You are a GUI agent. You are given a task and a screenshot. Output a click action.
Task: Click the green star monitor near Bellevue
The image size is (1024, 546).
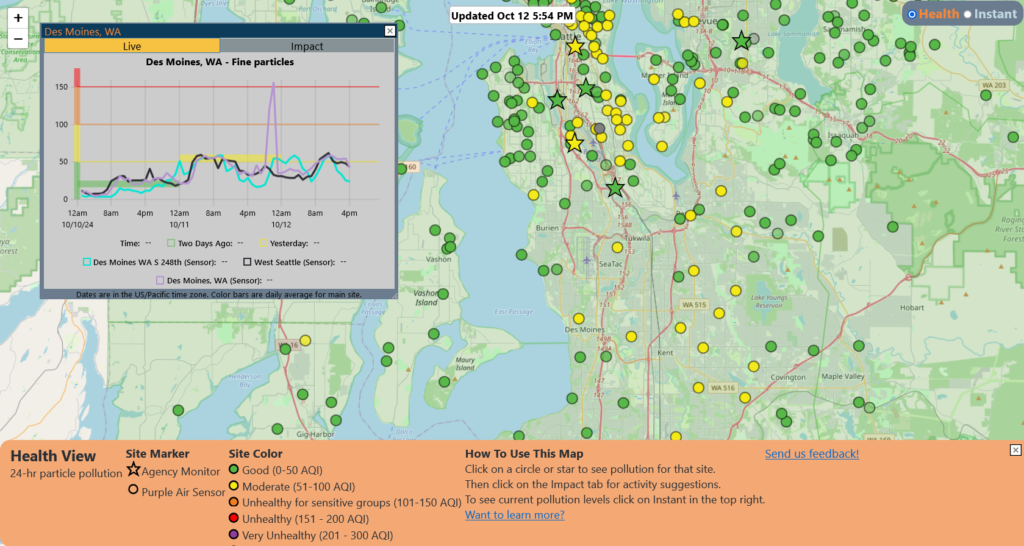pos(741,41)
